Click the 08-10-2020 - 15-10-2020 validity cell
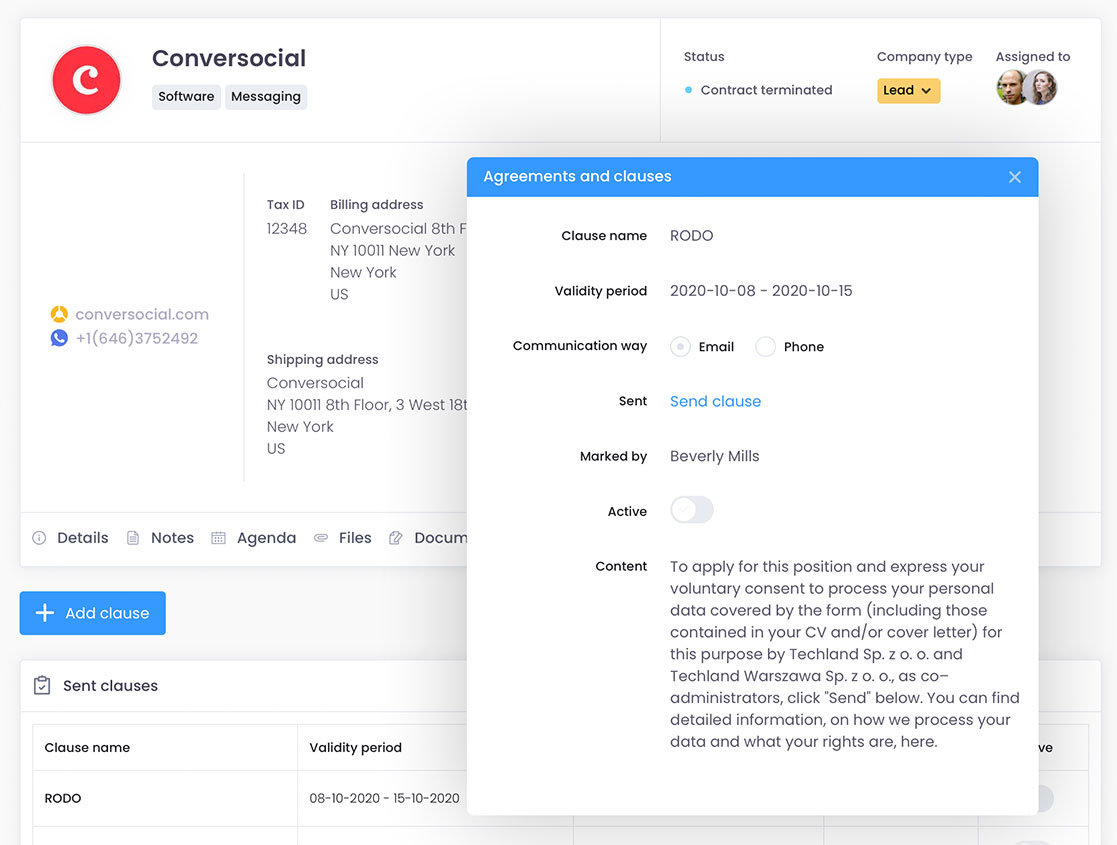The image size is (1117, 845). click(x=384, y=798)
